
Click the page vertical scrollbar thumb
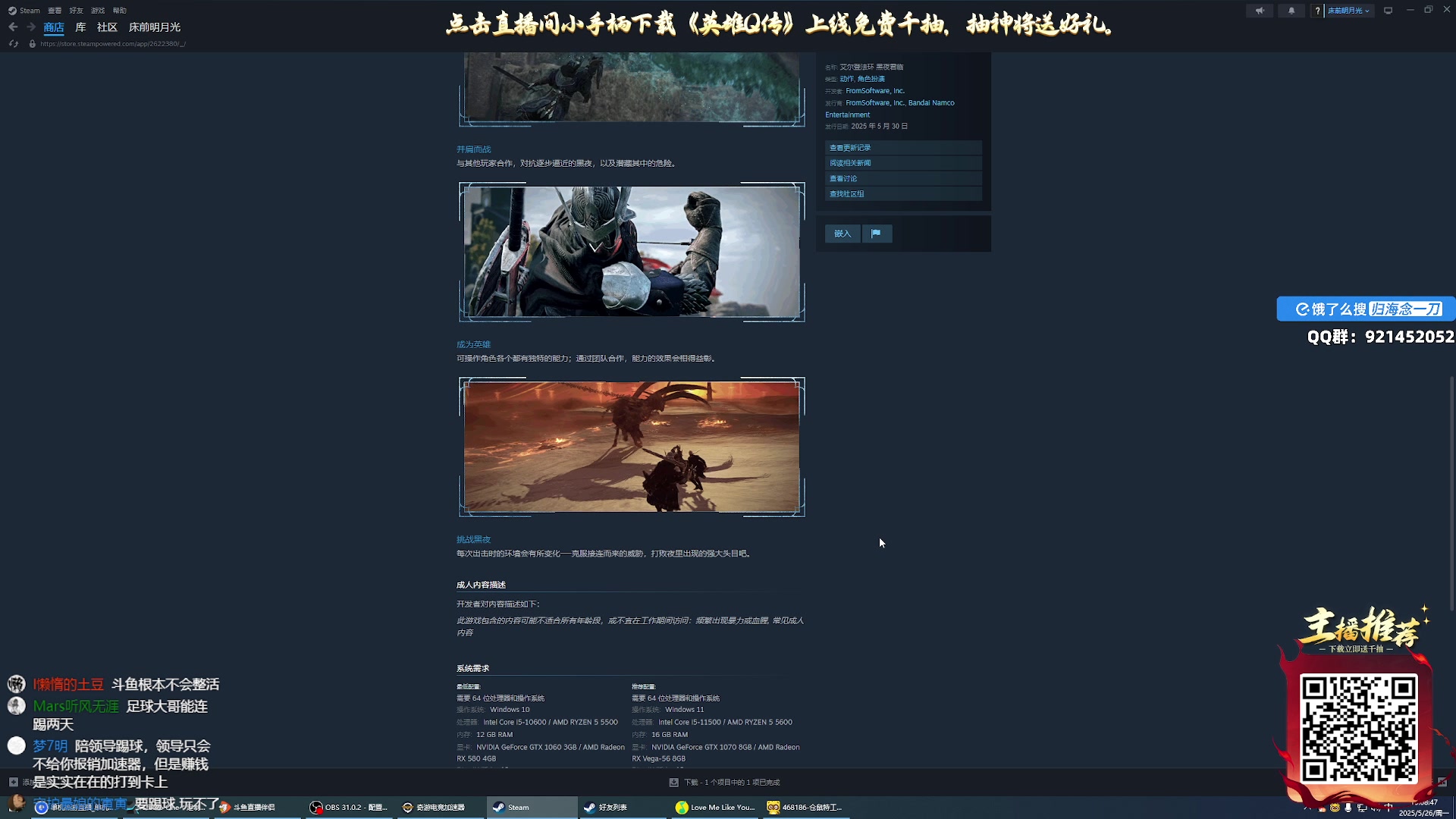[x=1452, y=493]
